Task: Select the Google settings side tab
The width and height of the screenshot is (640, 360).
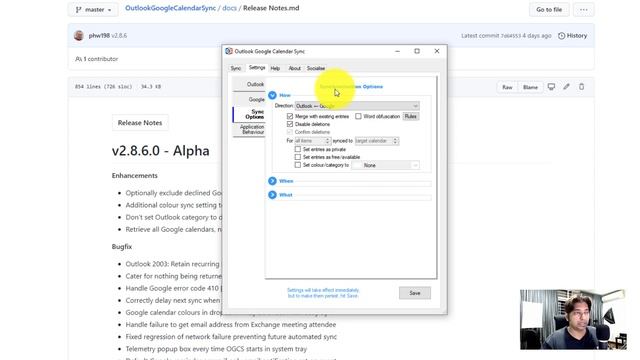Action: point(249,99)
